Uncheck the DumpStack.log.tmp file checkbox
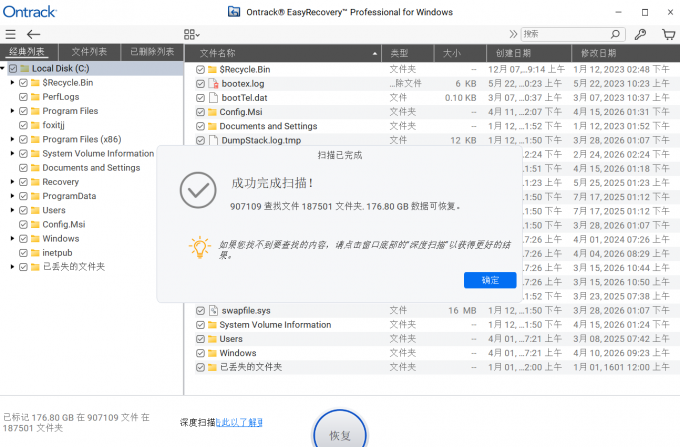Screen dimensions: 680x447 200,140
